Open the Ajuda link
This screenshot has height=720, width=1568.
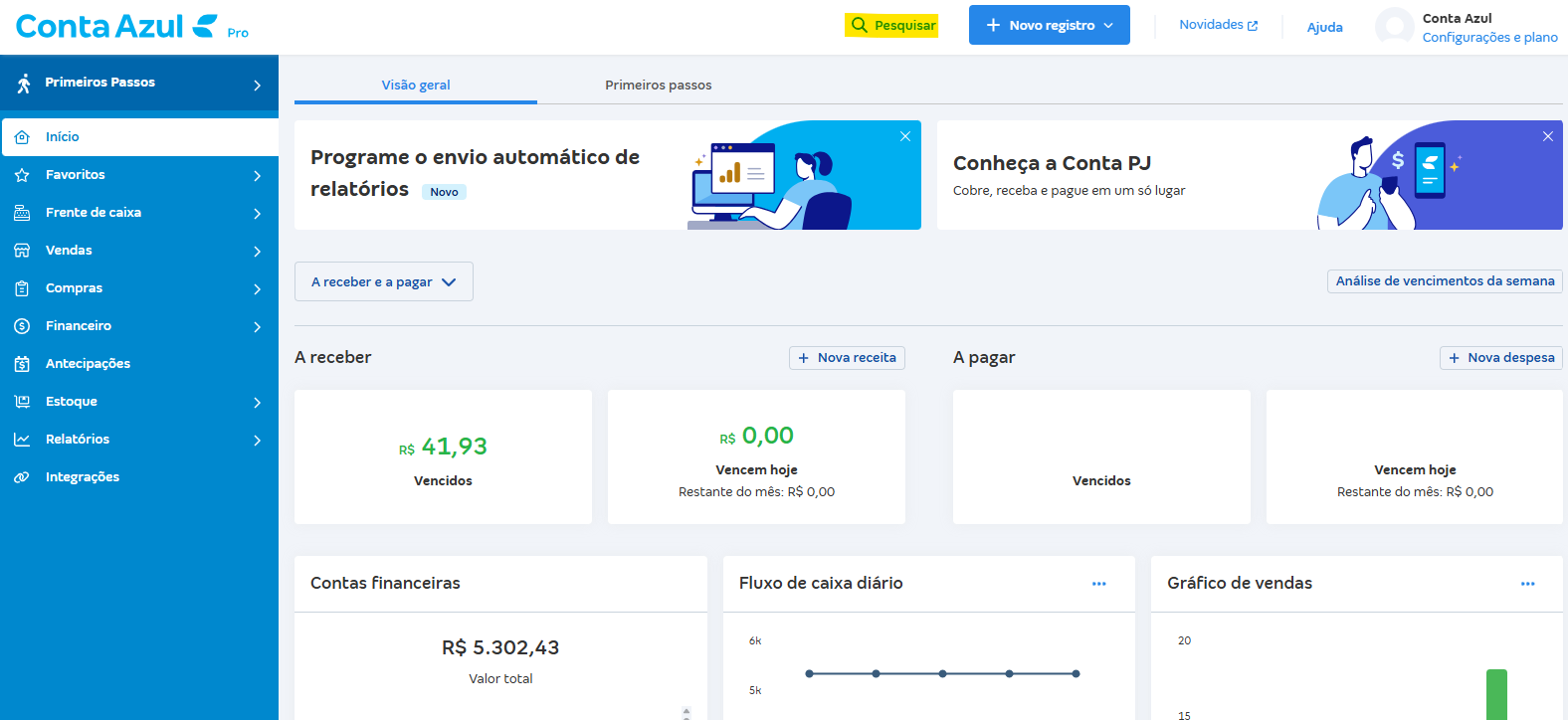pos(1324,27)
